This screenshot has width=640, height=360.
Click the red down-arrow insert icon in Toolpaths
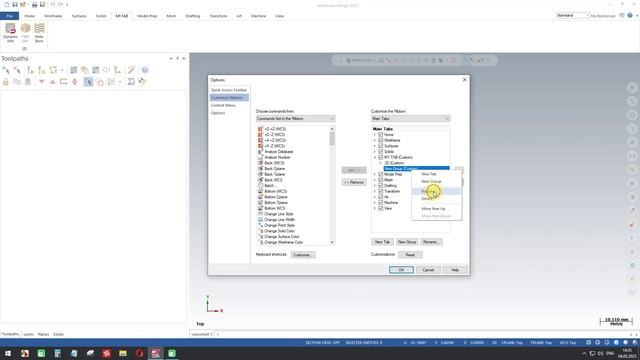(42, 82)
